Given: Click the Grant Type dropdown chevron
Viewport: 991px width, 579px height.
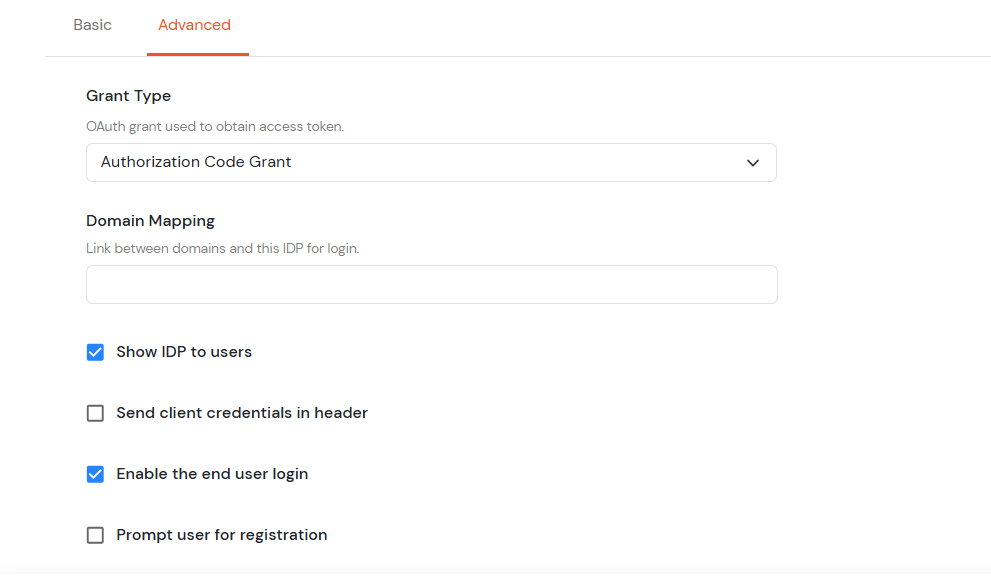Looking at the screenshot, I should pos(752,162).
